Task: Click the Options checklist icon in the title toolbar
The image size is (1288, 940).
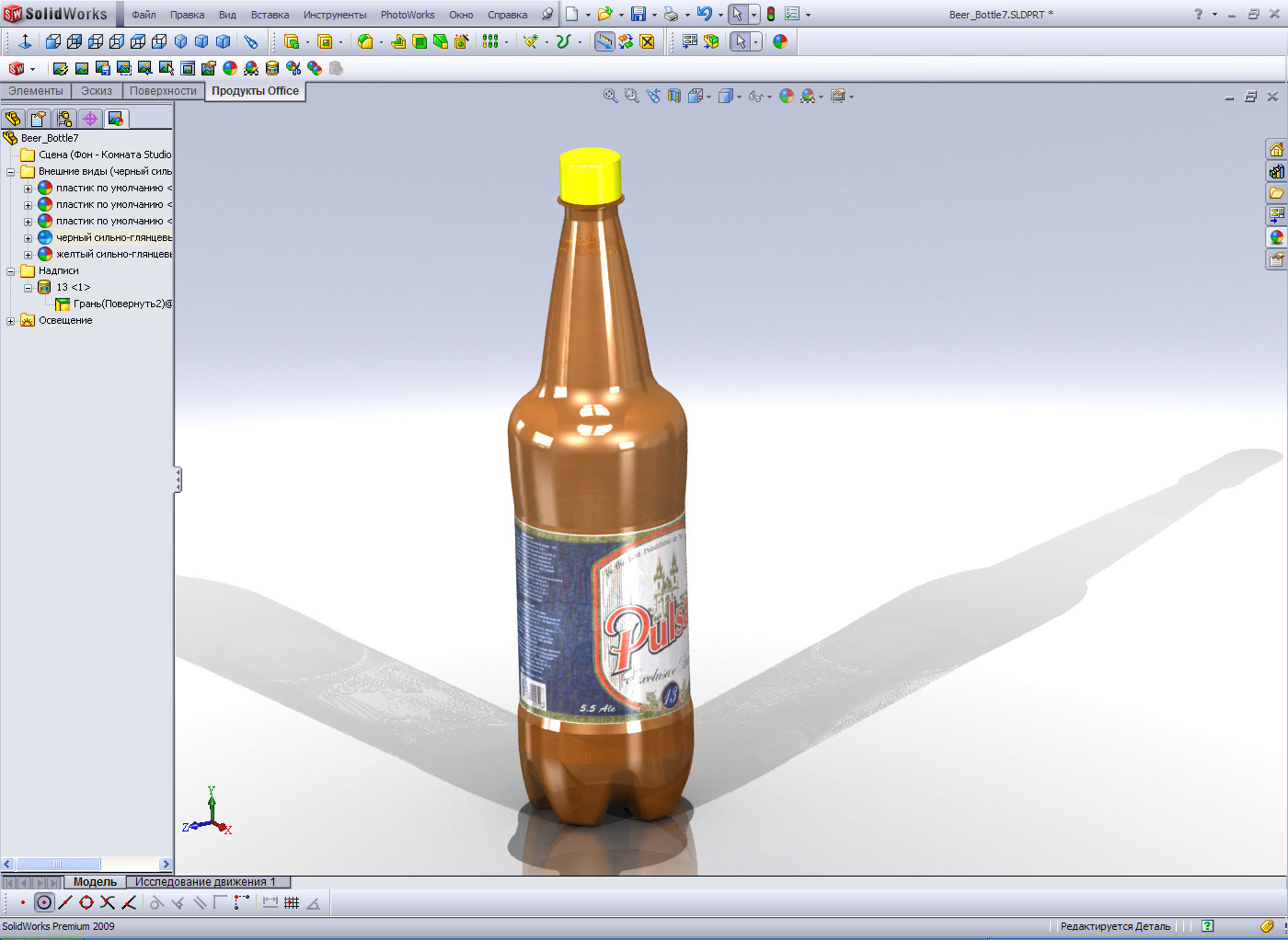Action: (x=792, y=14)
